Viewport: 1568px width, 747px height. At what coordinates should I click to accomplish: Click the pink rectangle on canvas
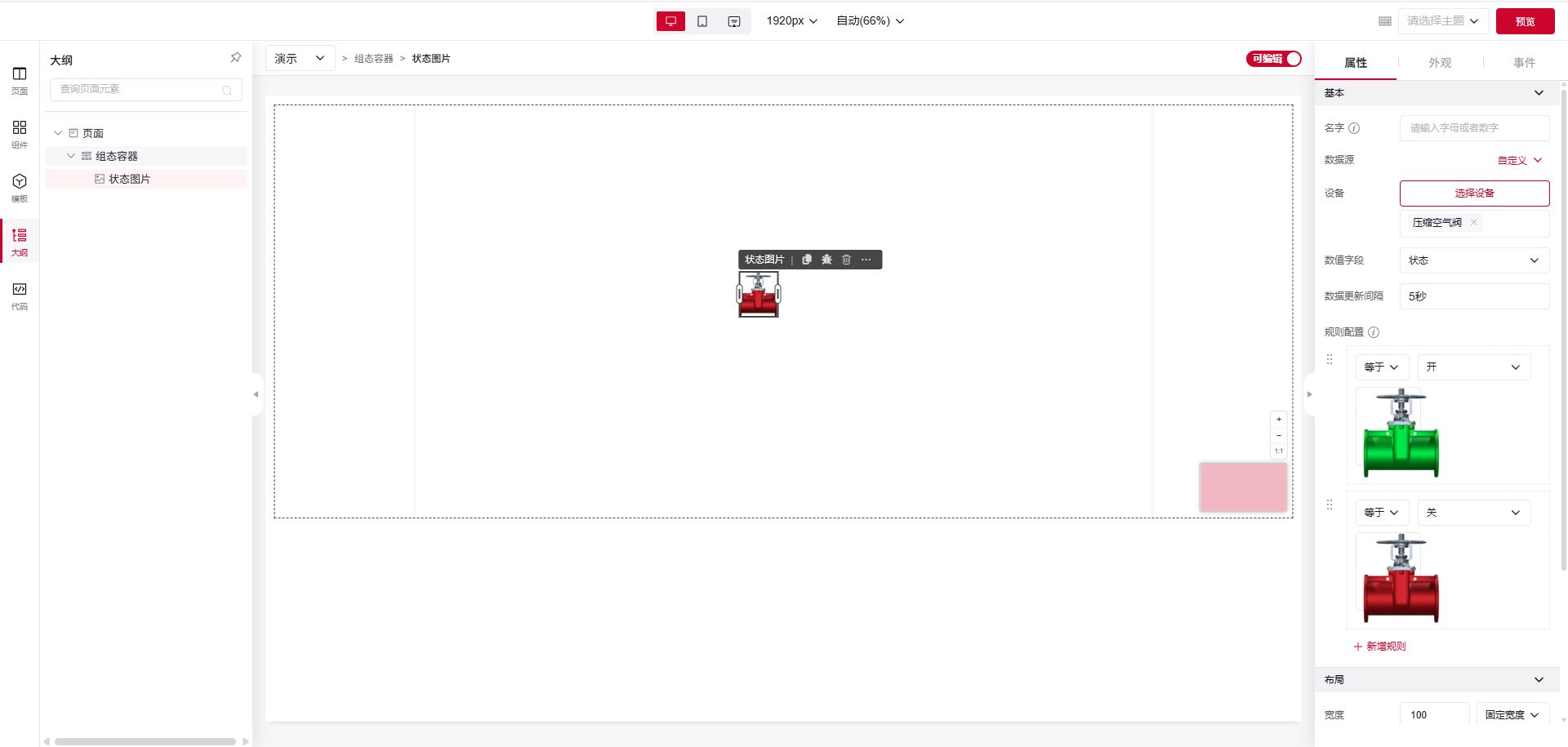coord(1243,487)
